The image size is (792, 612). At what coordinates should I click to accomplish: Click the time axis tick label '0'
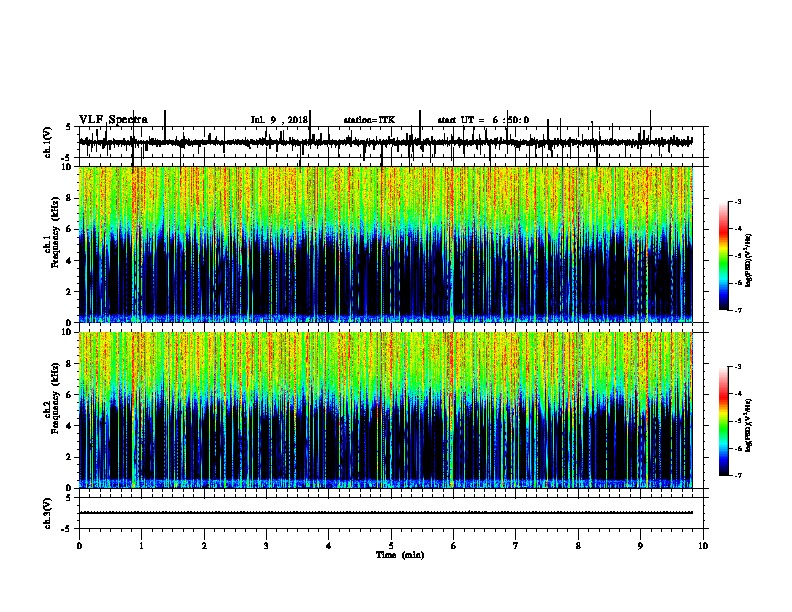(x=79, y=546)
